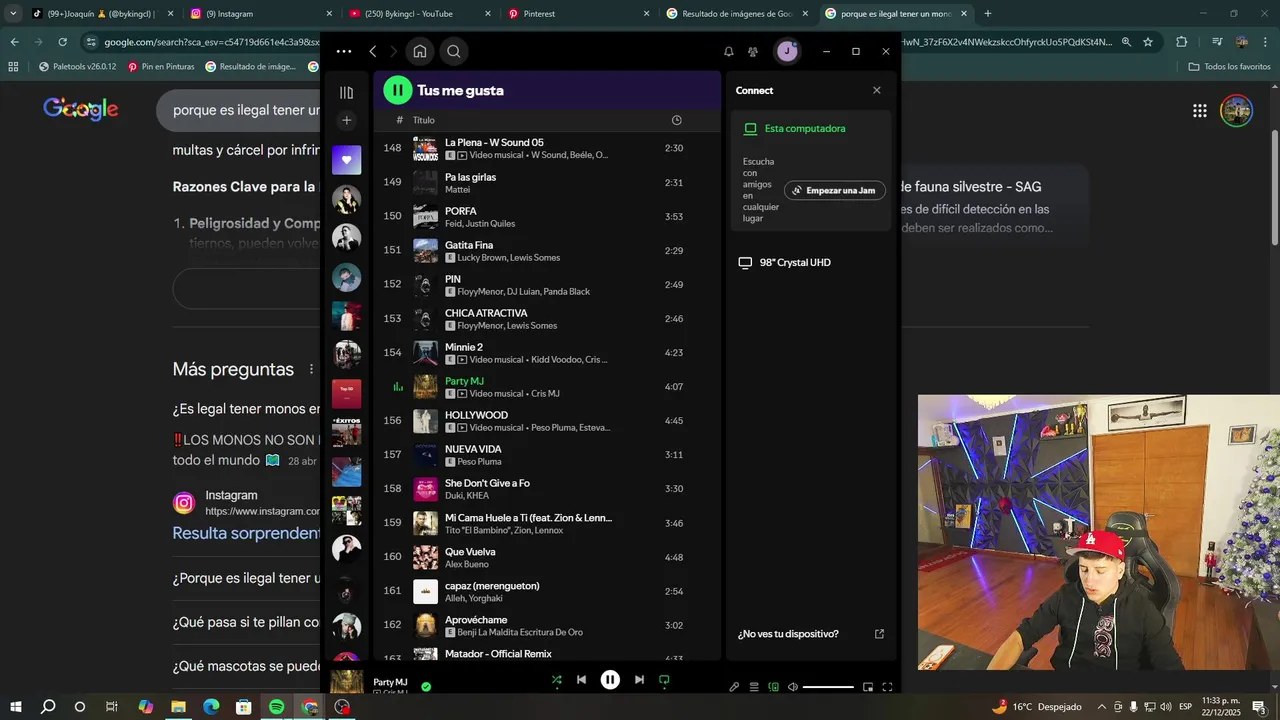Image resolution: width=1280 pixels, height=720 pixels.
Task: Open File Explorer from taskbar
Action: point(179,707)
